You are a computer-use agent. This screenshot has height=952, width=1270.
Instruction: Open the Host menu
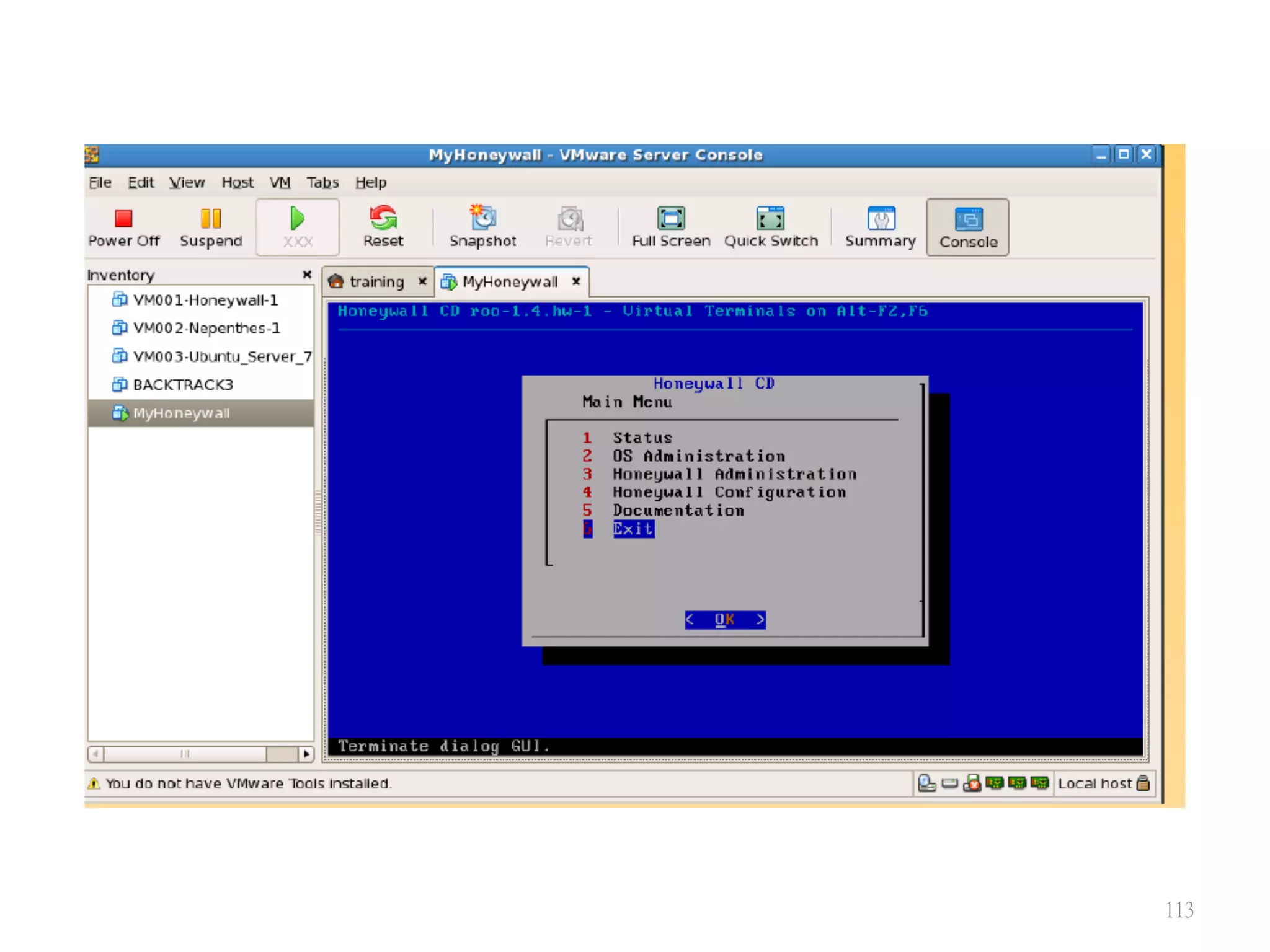[238, 183]
